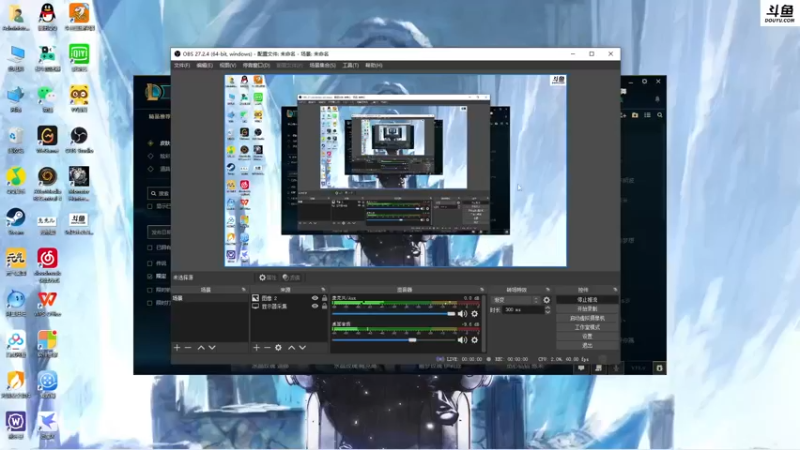Click the 启动虚拟摄像机 button

tap(587, 318)
